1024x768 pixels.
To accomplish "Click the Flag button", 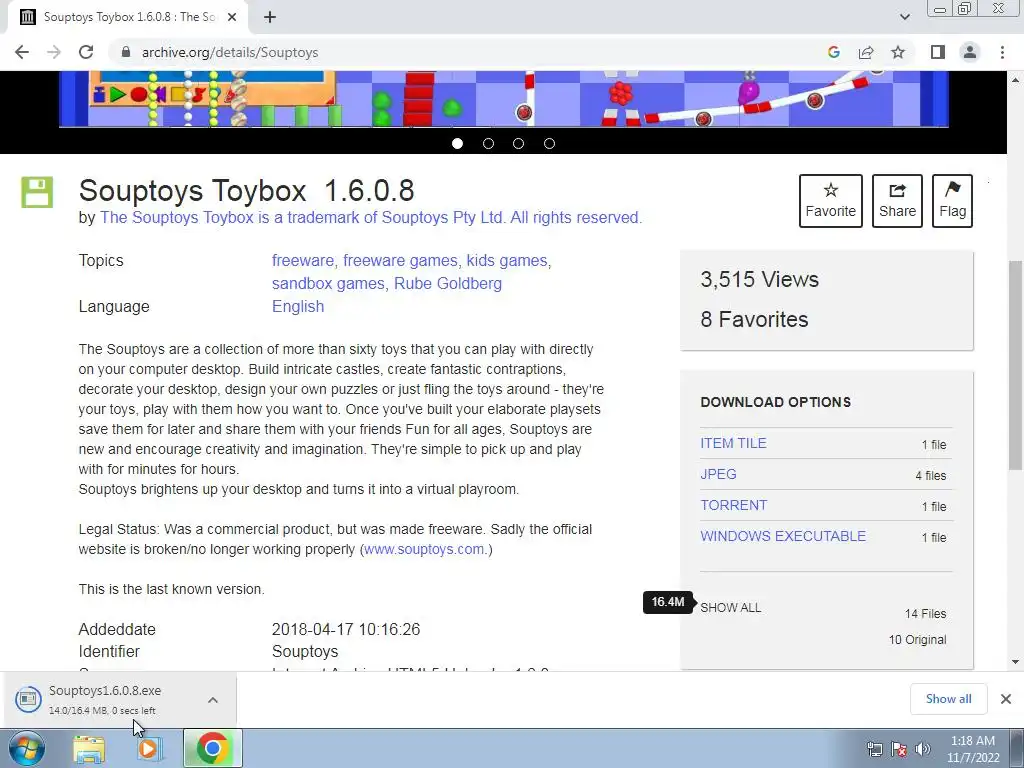I will tap(952, 200).
